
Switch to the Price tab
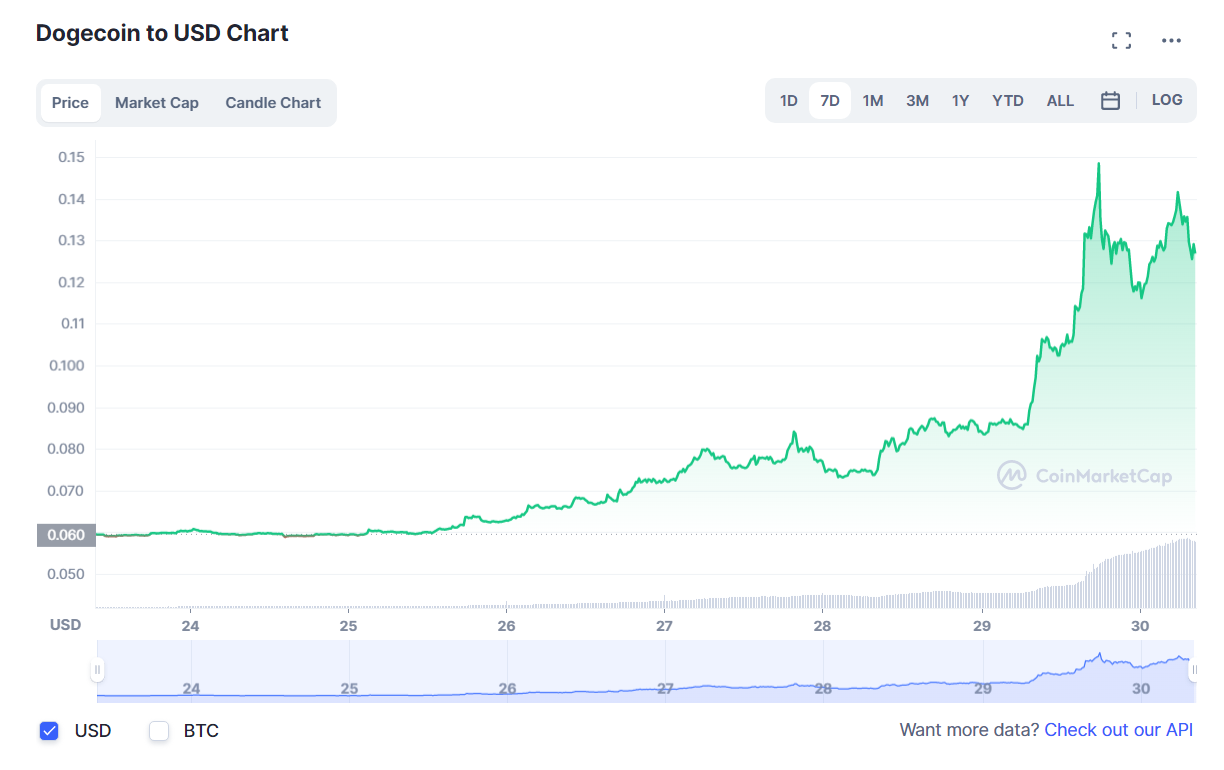coord(70,103)
